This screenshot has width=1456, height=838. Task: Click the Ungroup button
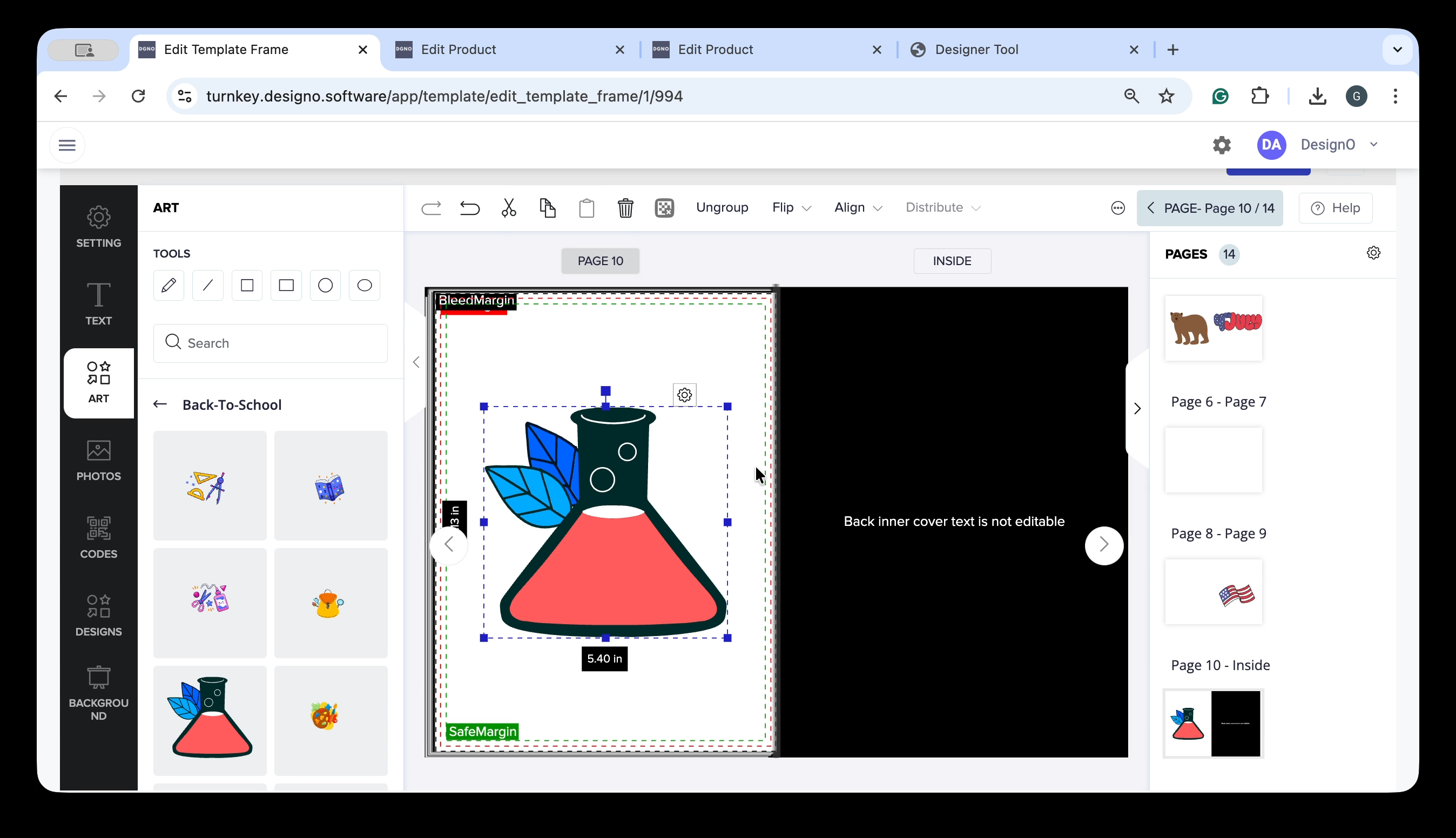722,208
